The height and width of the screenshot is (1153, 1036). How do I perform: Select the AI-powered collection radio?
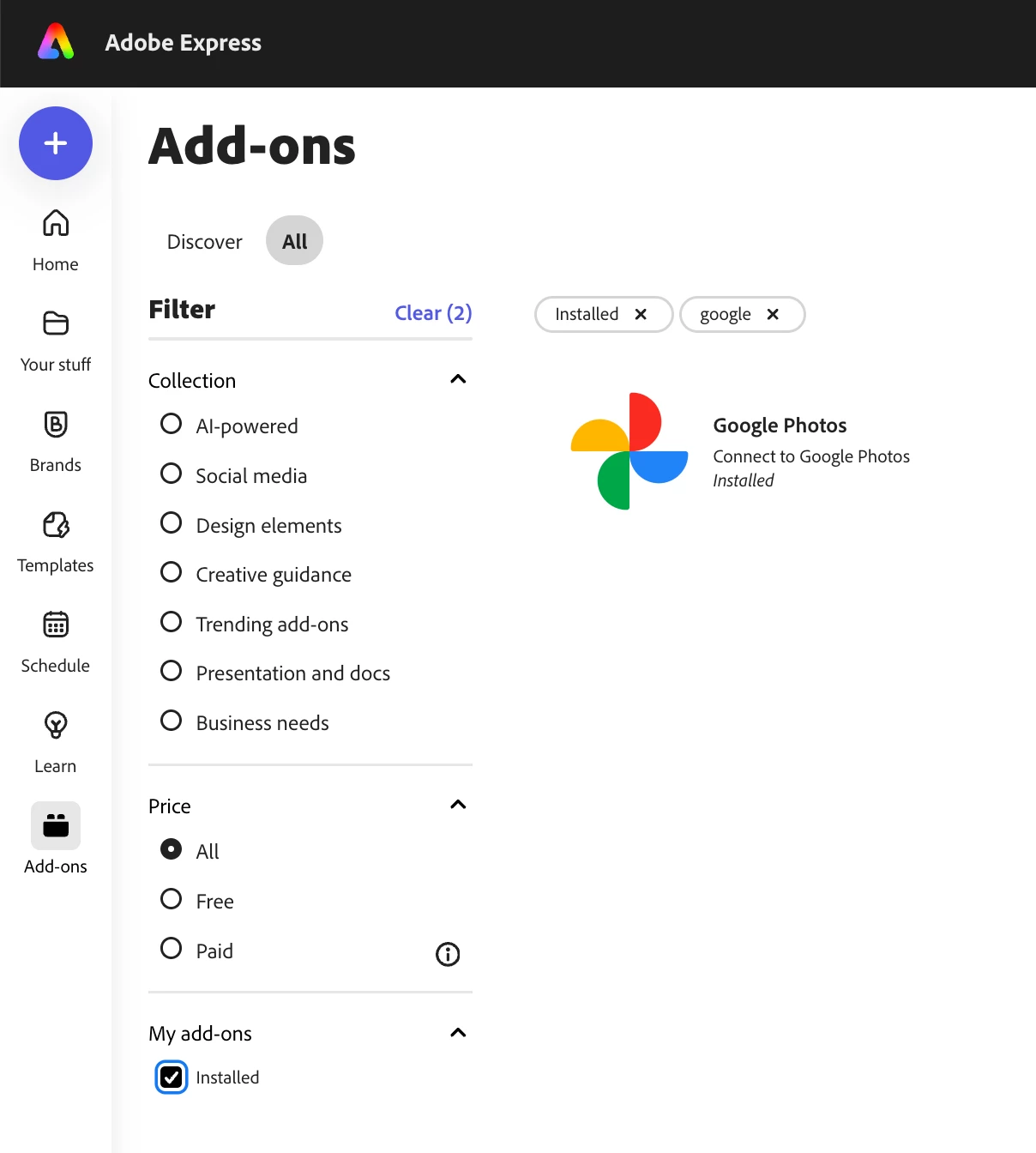click(172, 424)
